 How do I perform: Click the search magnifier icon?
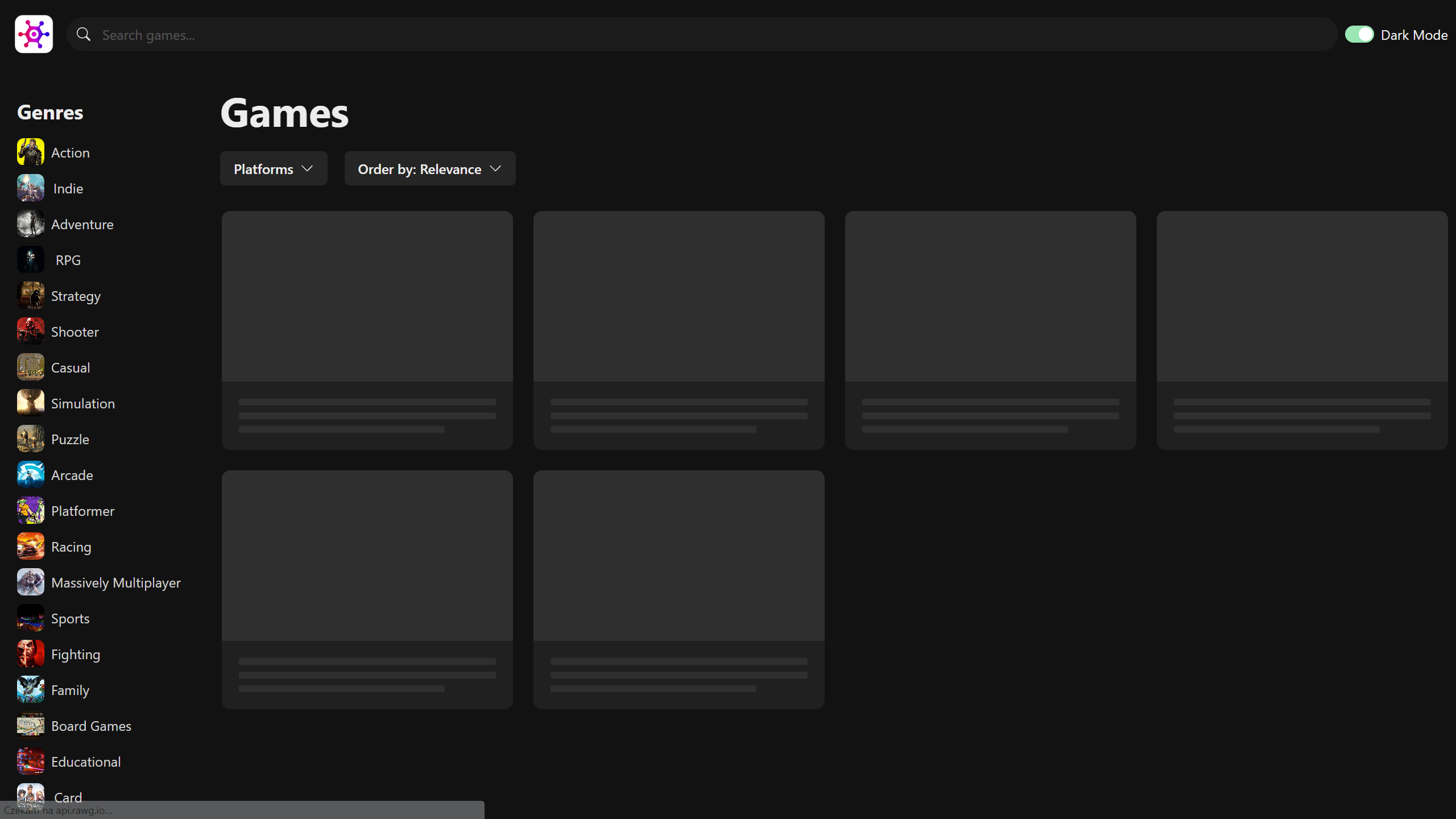pyautogui.click(x=84, y=35)
